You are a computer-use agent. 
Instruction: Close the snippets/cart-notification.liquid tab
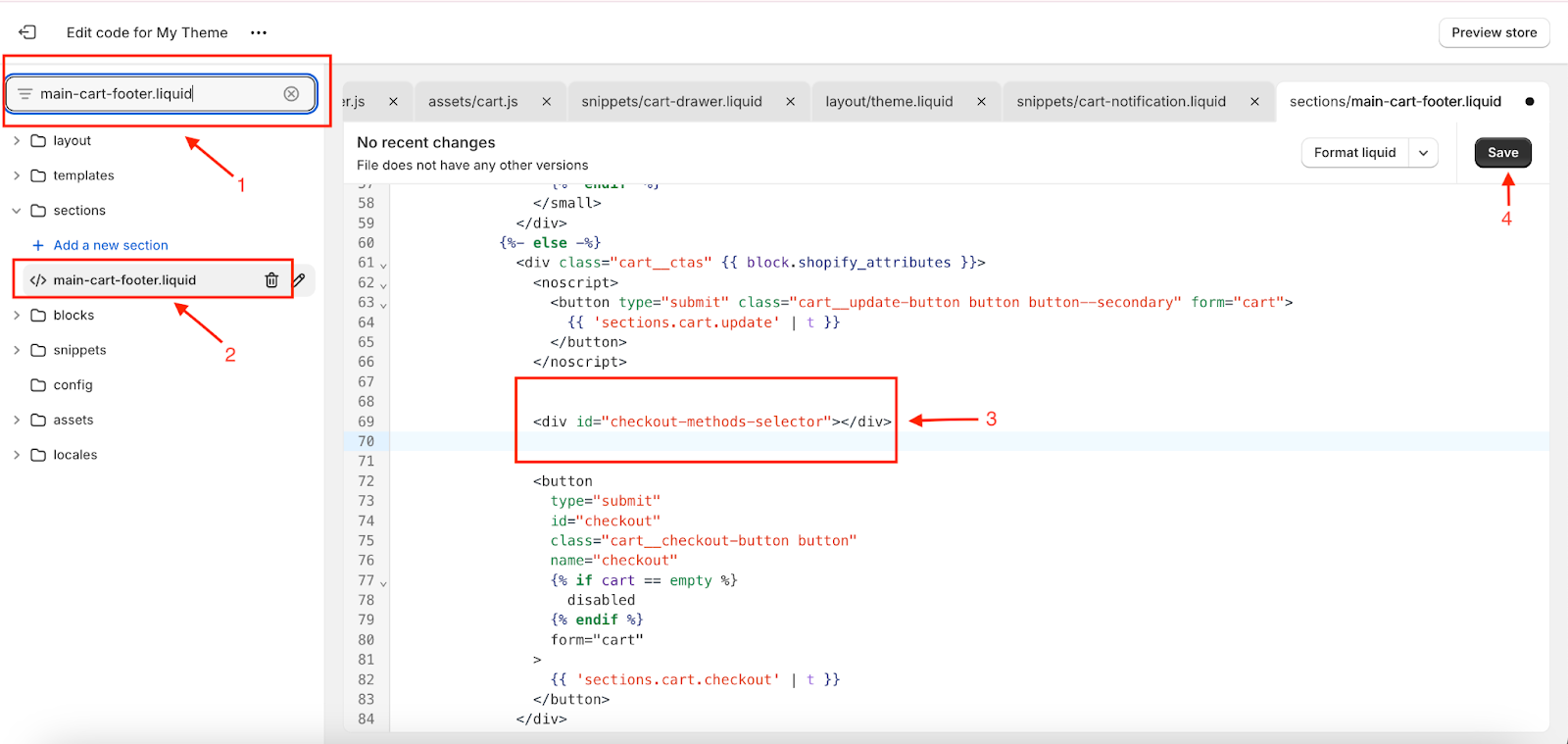1254,101
